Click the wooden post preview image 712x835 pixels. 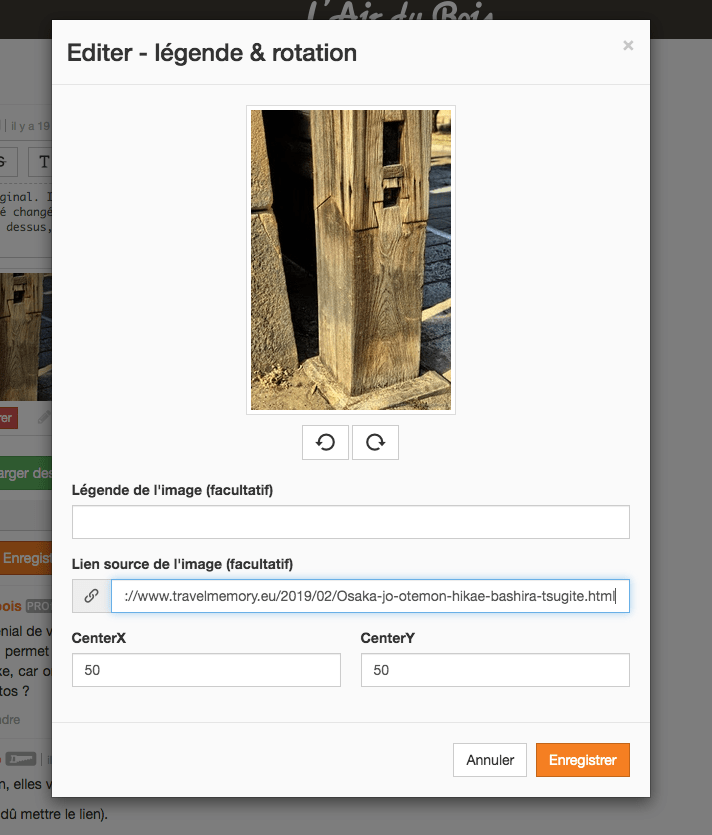[350, 260]
